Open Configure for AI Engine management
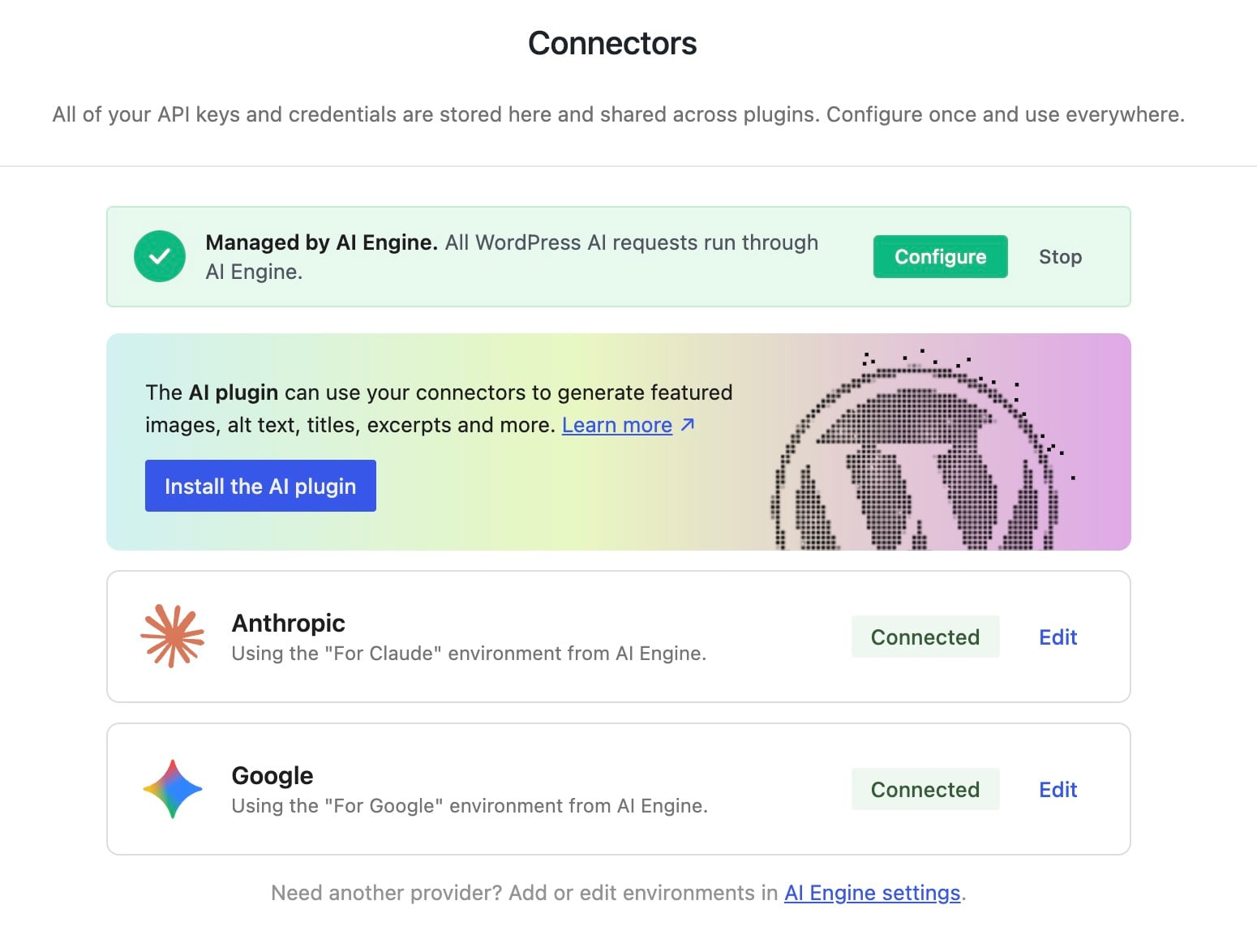Image resolution: width=1257 pixels, height=952 pixels. coord(940,256)
